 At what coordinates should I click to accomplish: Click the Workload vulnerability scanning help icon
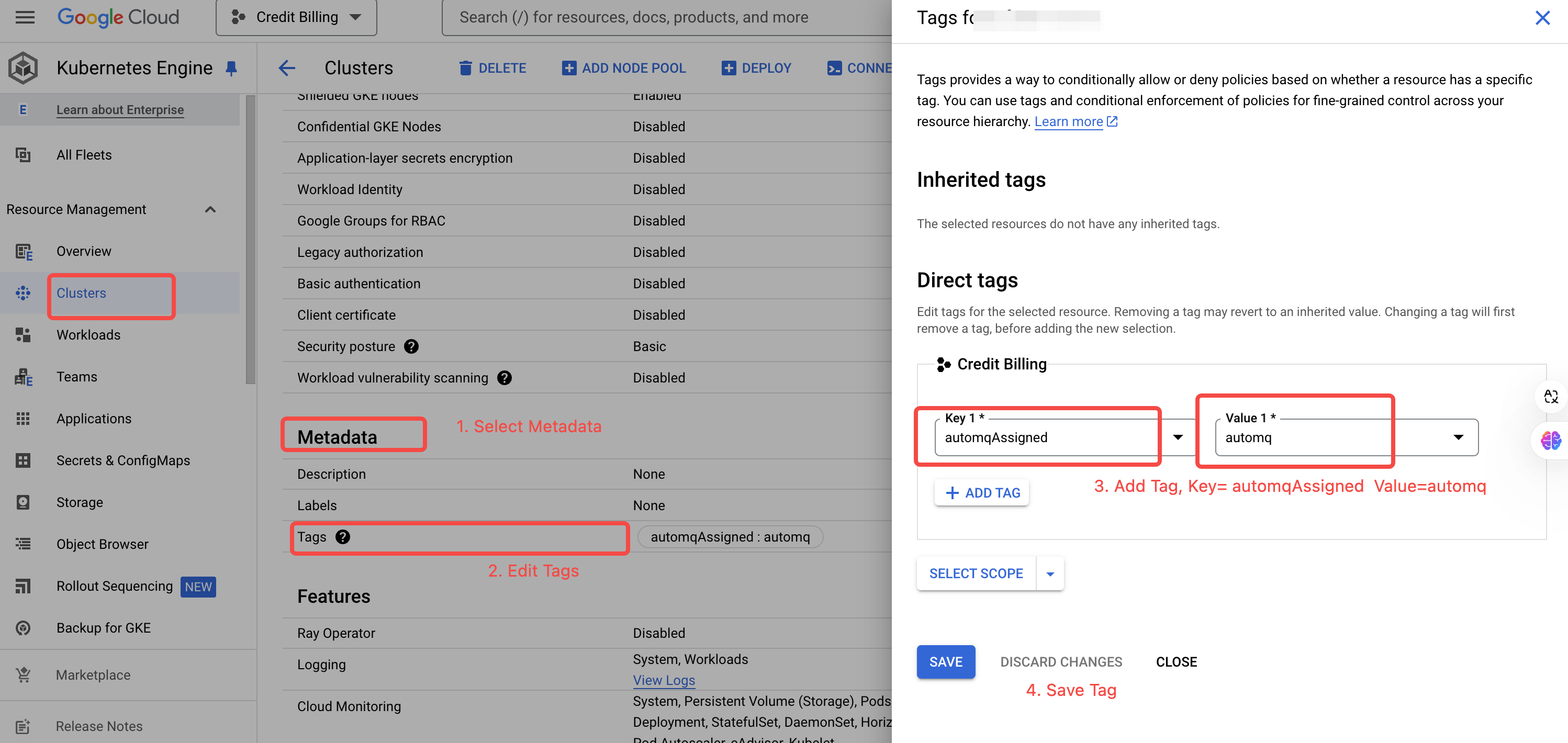(x=504, y=378)
